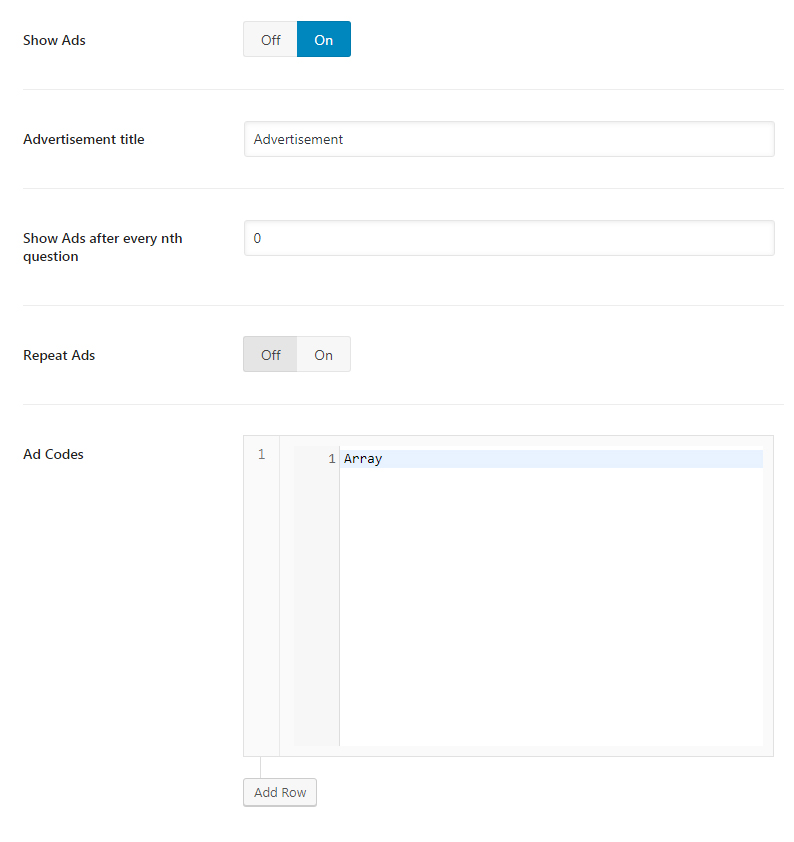794x842 pixels.
Task: Click the Show Ads label
Action: (54, 40)
